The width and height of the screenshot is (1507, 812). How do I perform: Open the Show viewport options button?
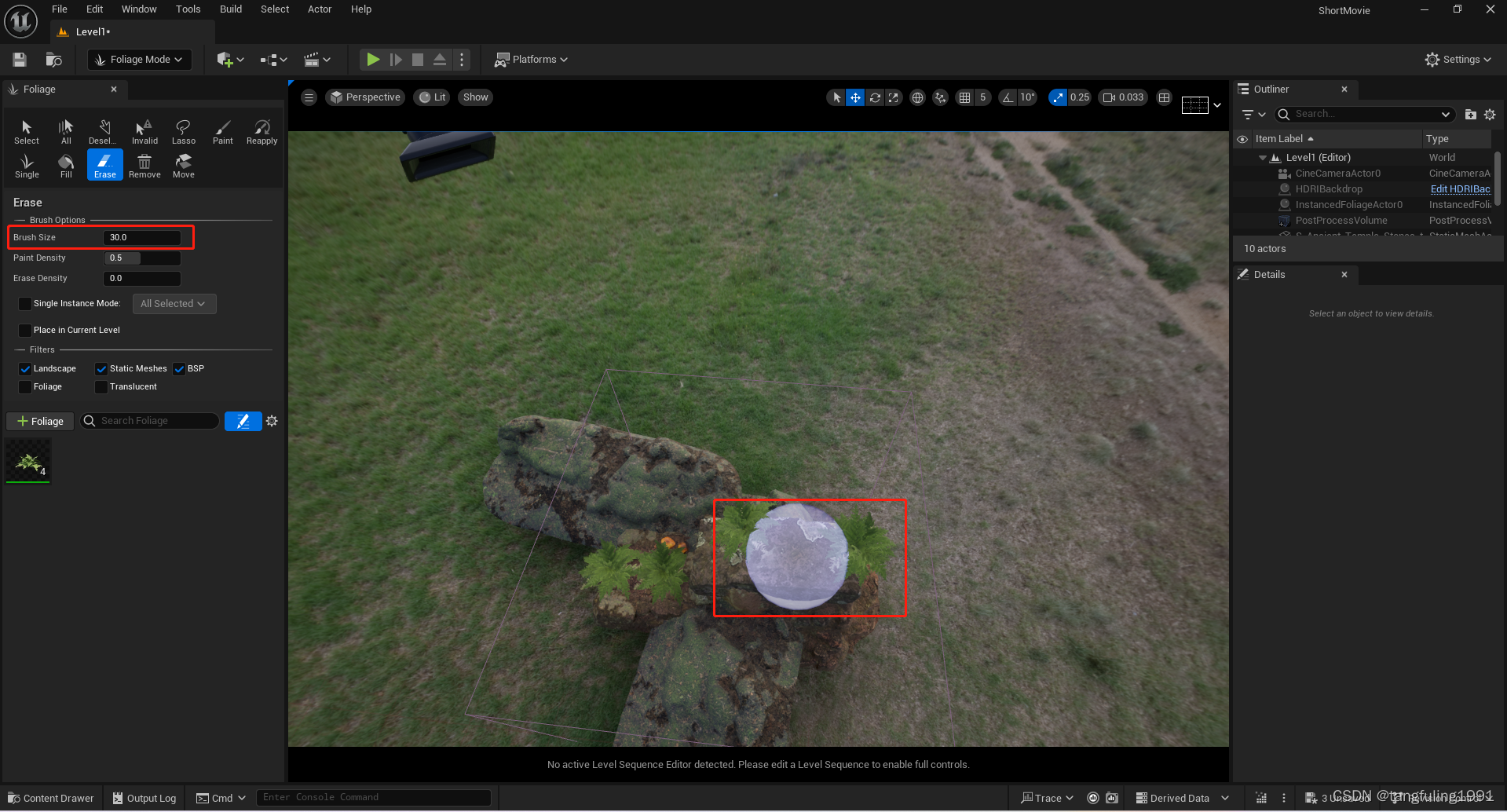pos(476,97)
